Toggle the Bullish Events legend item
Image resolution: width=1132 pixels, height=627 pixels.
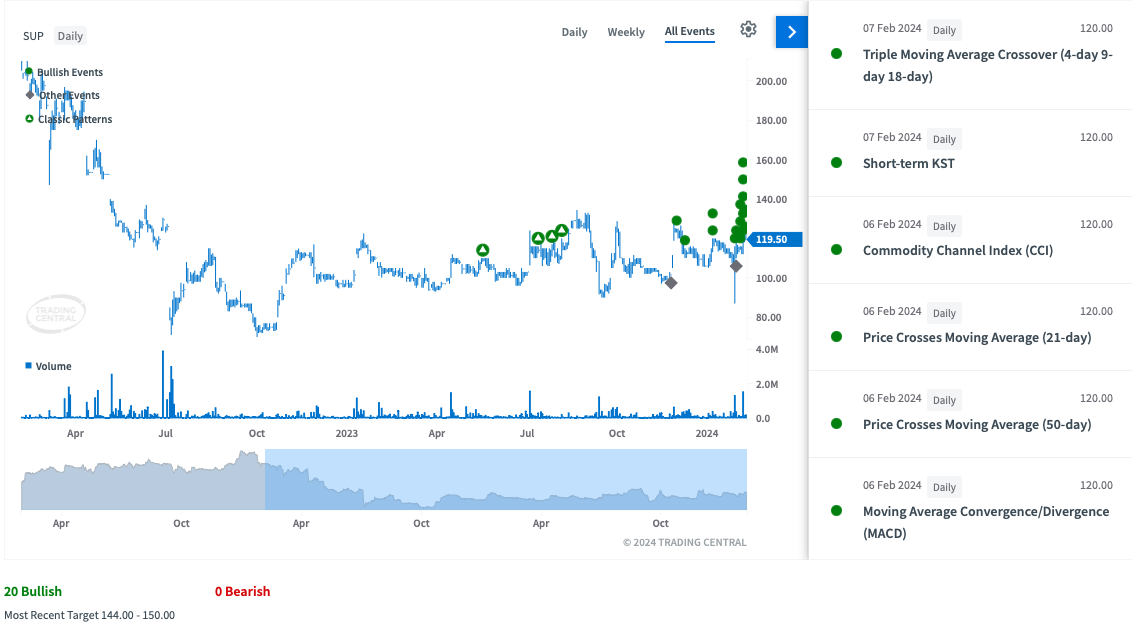click(x=64, y=72)
